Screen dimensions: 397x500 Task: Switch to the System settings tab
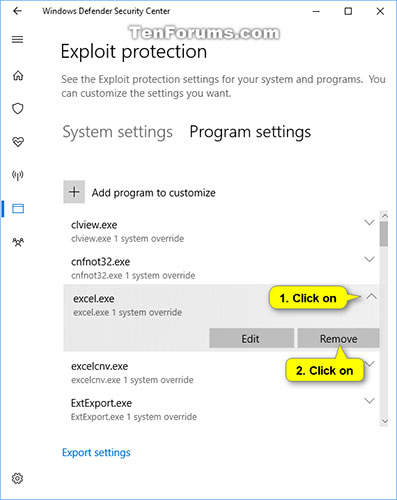118,132
